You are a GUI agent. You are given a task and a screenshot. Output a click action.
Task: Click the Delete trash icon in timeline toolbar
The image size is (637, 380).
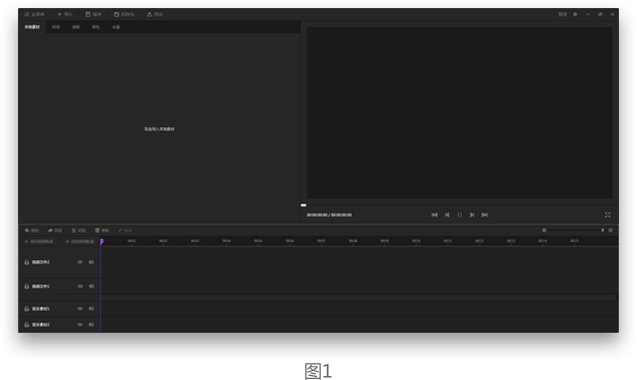tap(98, 230)
